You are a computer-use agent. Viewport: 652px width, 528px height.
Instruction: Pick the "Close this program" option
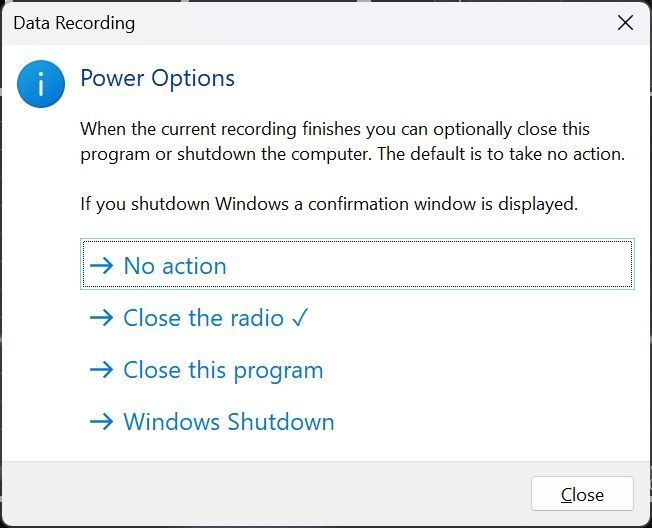coord(223,370)
